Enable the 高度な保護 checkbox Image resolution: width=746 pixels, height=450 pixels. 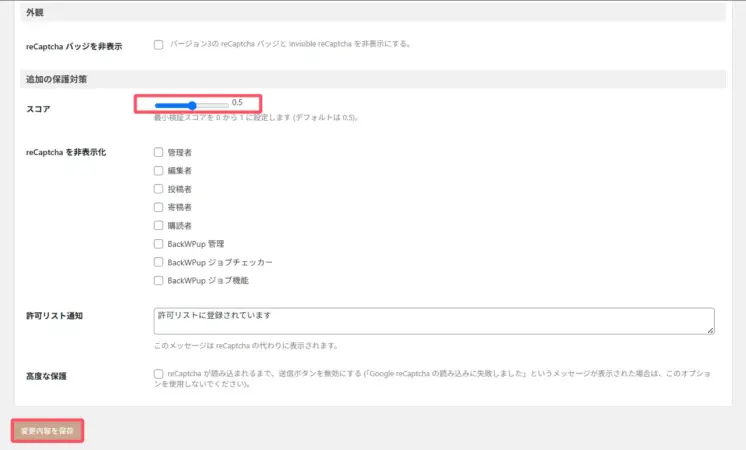pyautogui.click(x=158, y=374)
